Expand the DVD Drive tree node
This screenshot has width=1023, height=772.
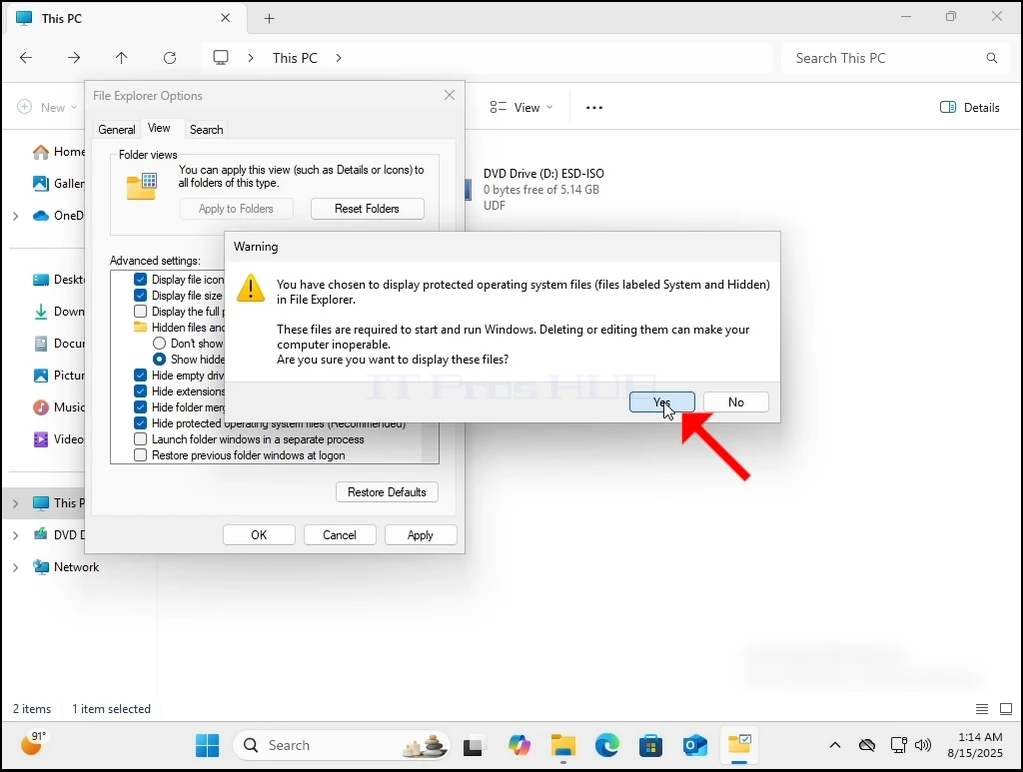point(16,535)
